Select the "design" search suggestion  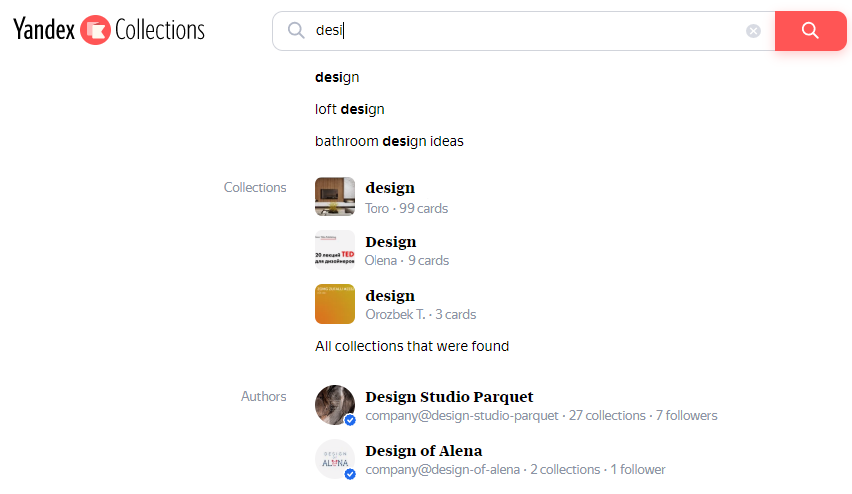(x=337, y=78)
